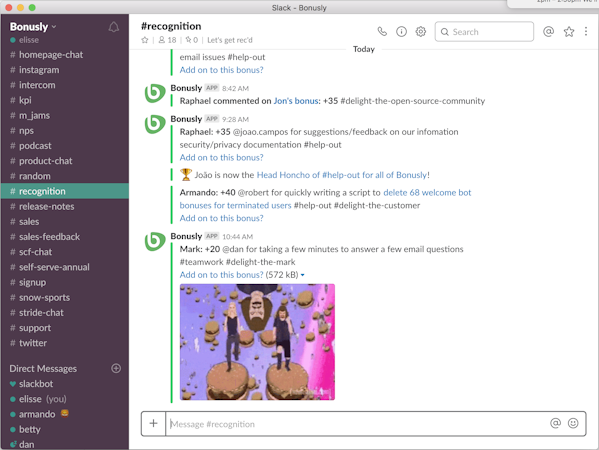View pinned items count icon

coord(192,40)
